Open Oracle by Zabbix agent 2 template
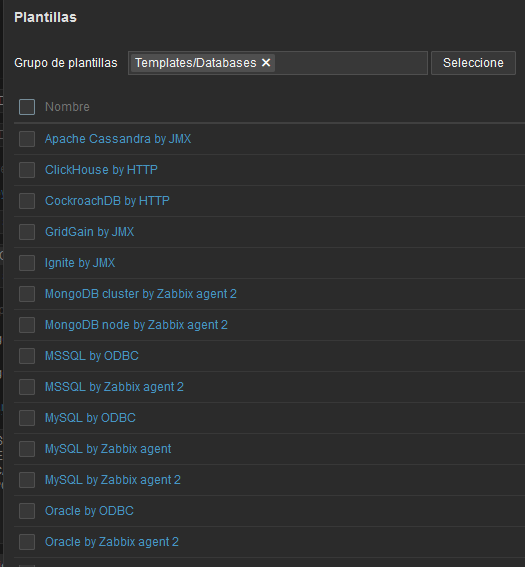Viewport: 525px width, 567px height. tap(112, 542)
